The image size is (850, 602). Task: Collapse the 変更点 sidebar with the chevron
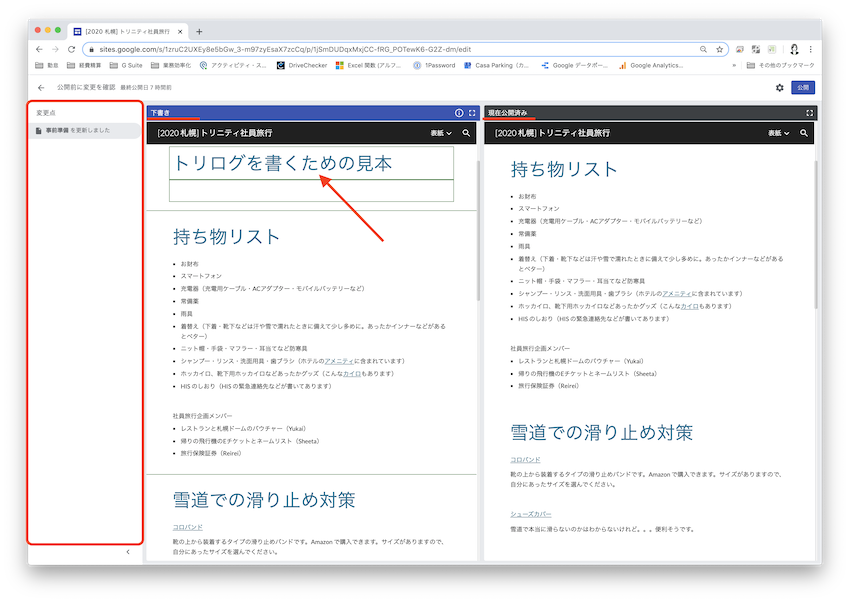click(127, 551)
